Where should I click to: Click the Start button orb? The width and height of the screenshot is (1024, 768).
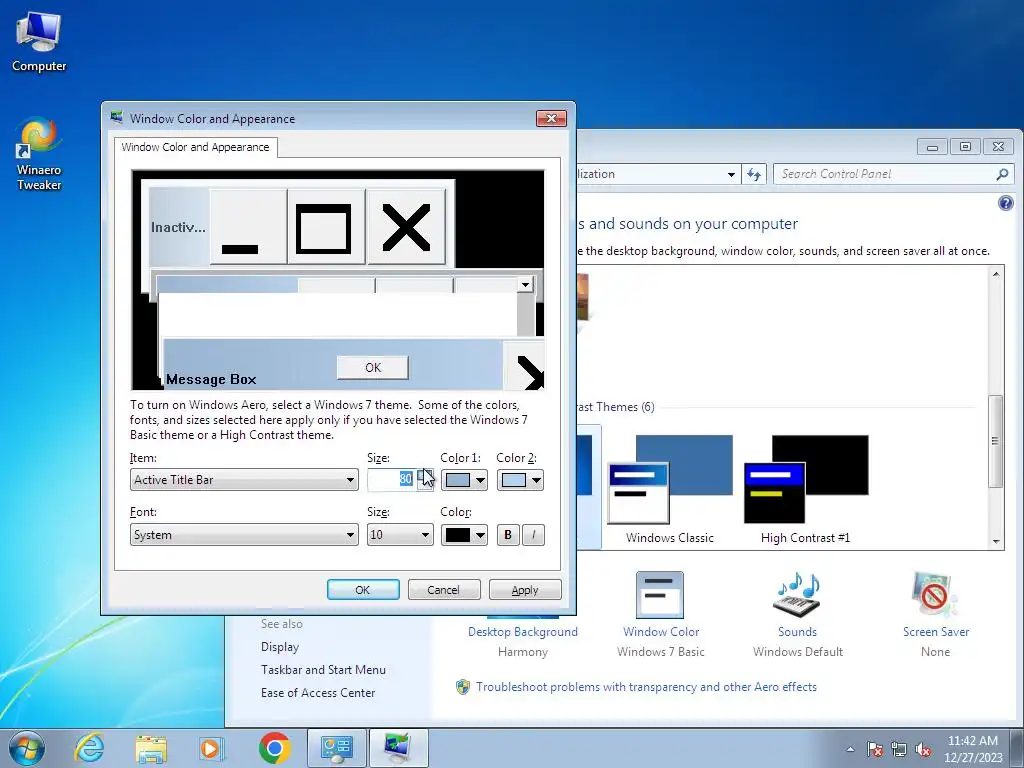click(x=27, y=748)
